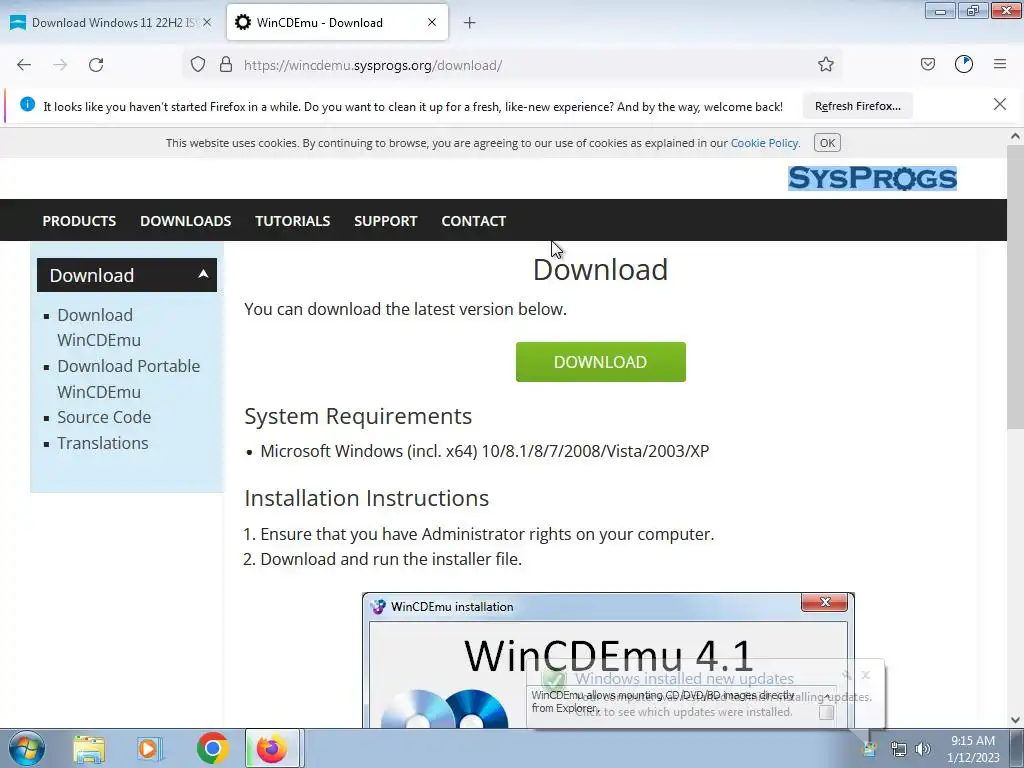The image size is (1024, 768).
Task: Click the Installation Instructions heading
Action: coord(366,498)
